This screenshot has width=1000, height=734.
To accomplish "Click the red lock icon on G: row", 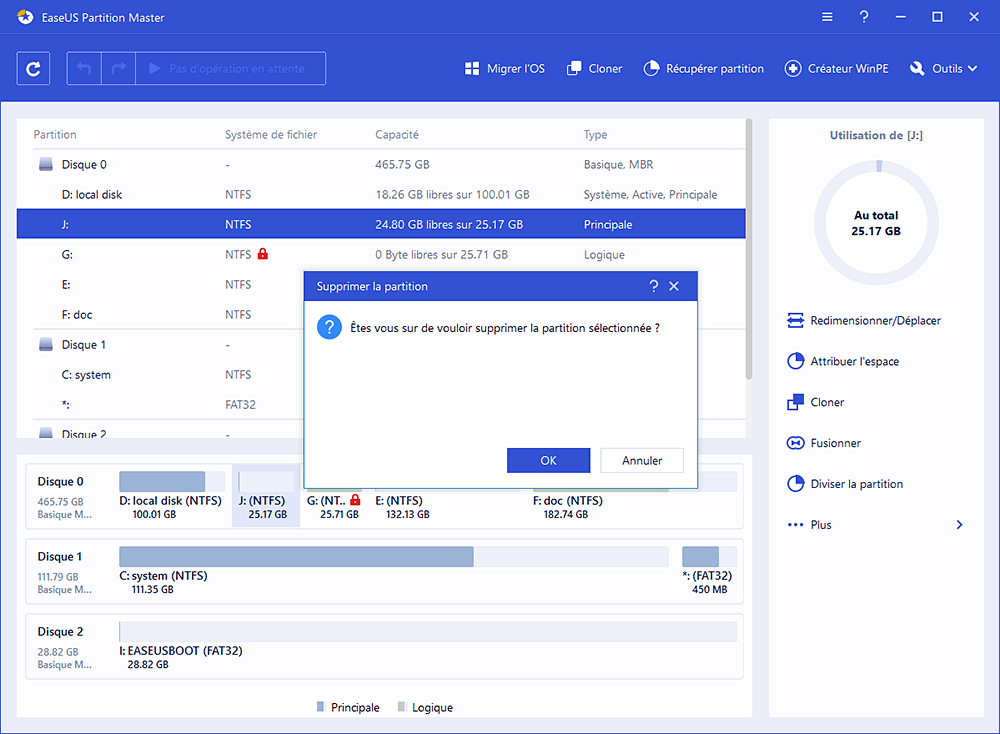I will click(263, 254).
